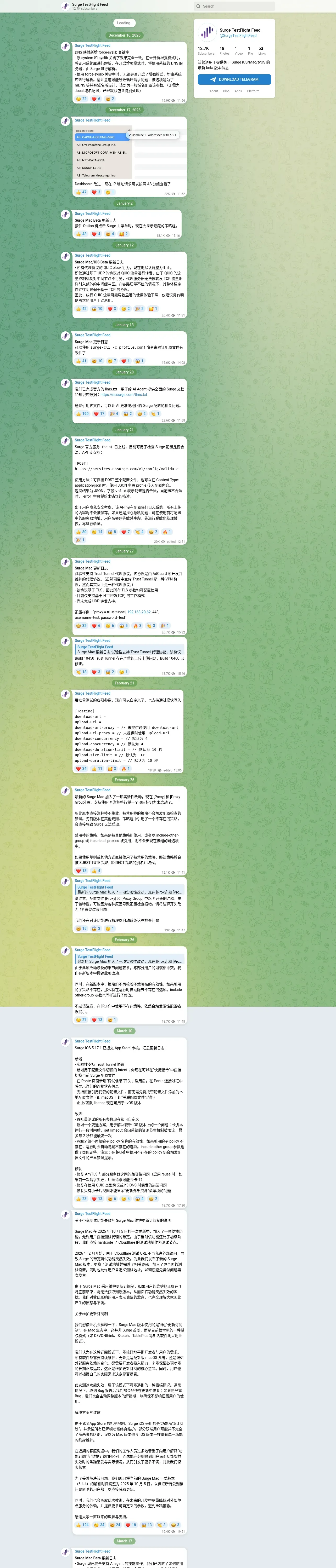
Task: Click the avatar beside the llms.txt post
Action: [x=65, y=383]
